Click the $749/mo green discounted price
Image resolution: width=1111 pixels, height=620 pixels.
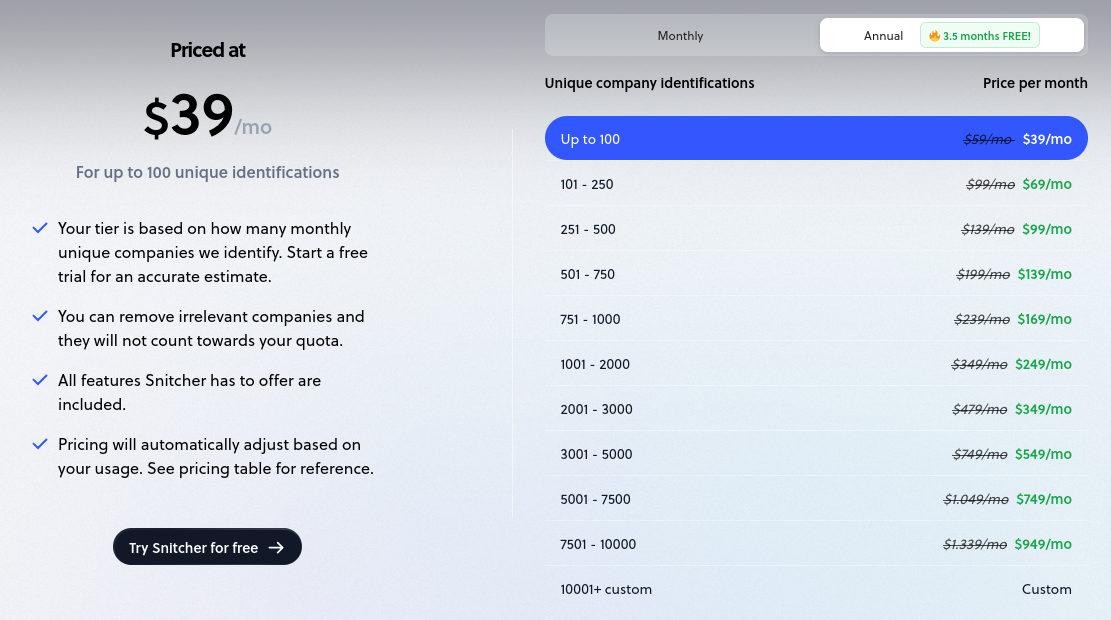pyautogui.click(x=1044, y=499)
